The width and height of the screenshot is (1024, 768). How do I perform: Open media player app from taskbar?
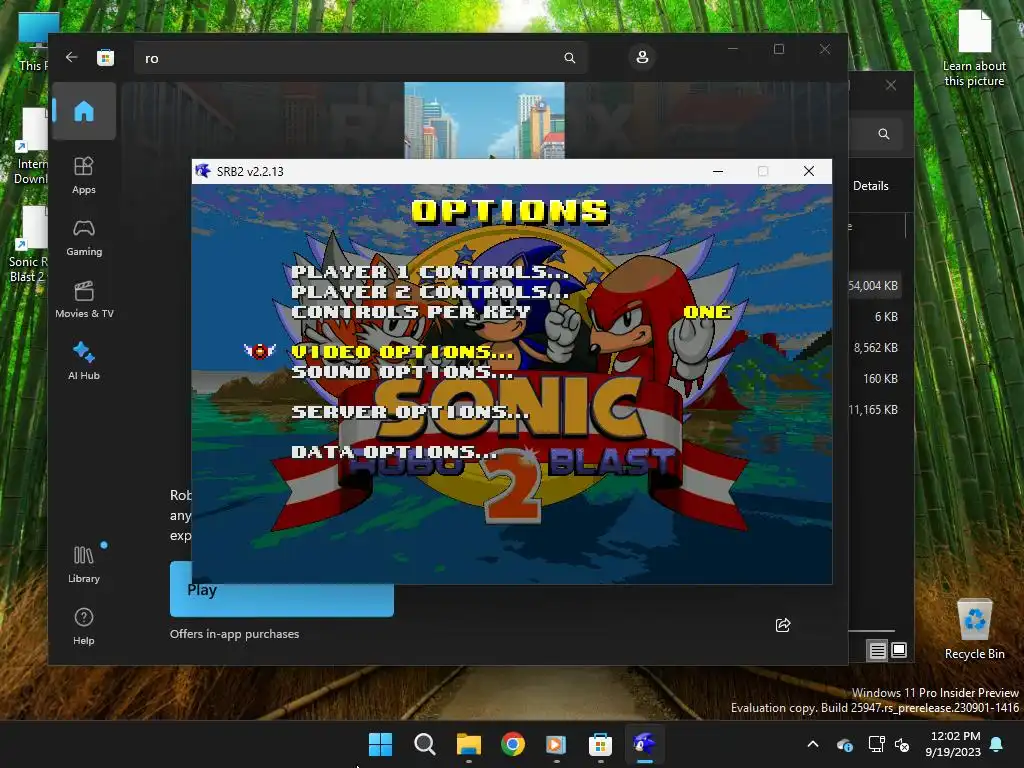[x=556, y=744]
